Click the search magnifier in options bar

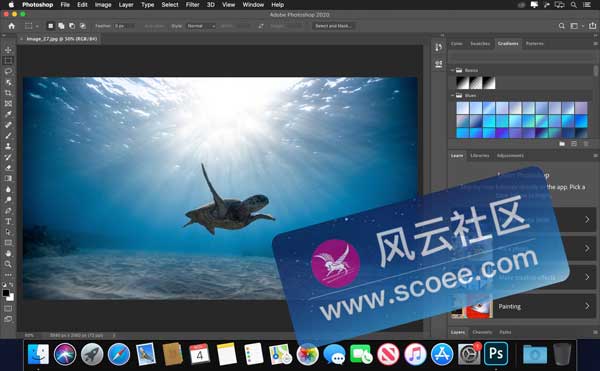(561, 26)
